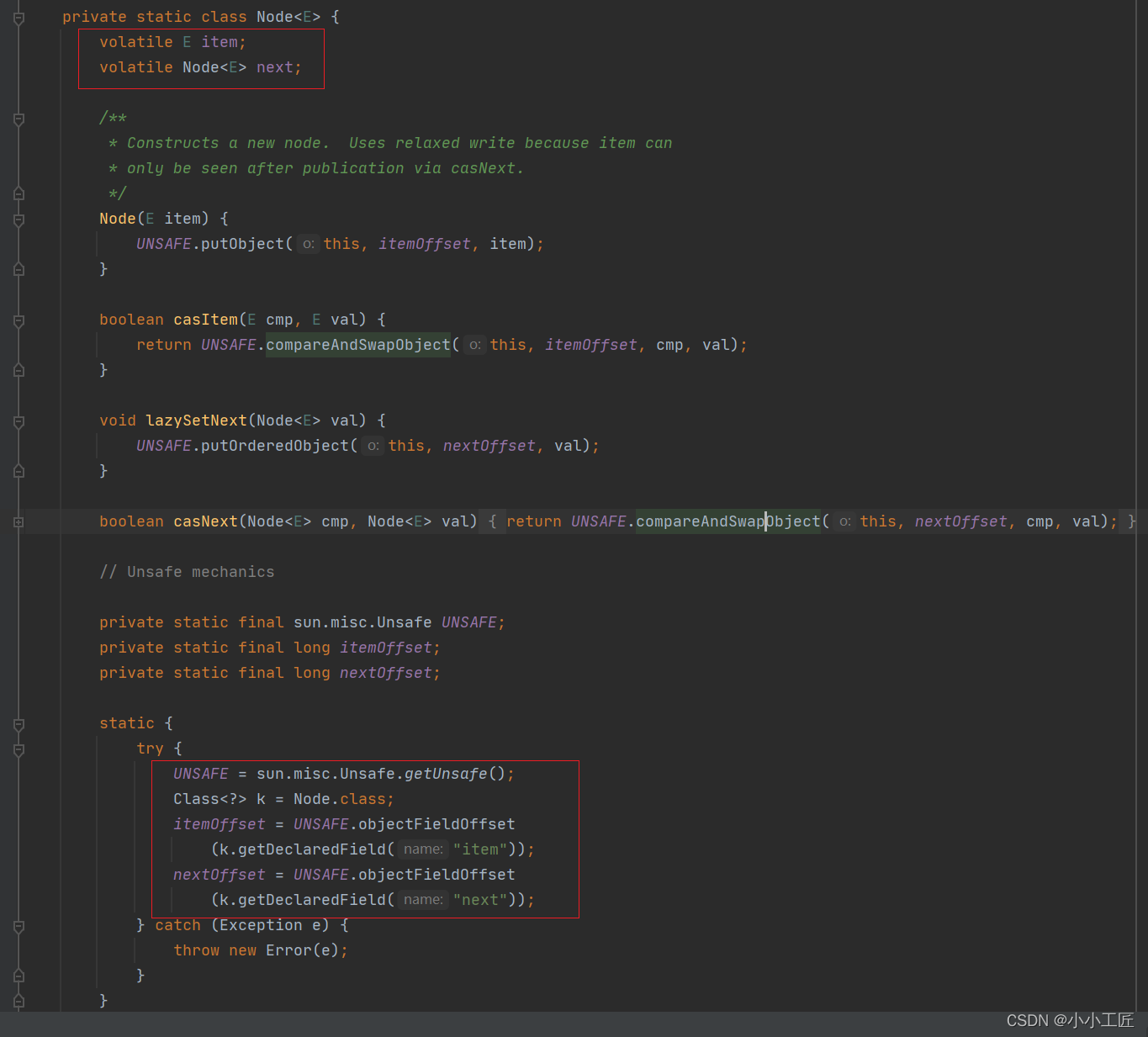The height and width of the screenshot is (1037, 1148).
Task: Collapse the casItem method in gutter
Action: (x=19, y=320)
